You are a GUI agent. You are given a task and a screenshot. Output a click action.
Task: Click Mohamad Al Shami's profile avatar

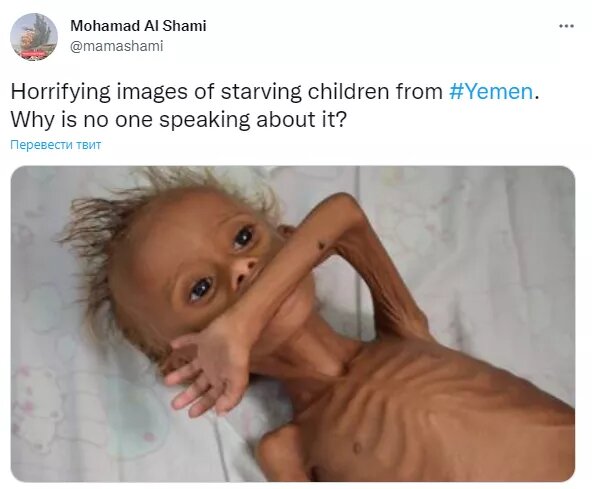(34, 37)
